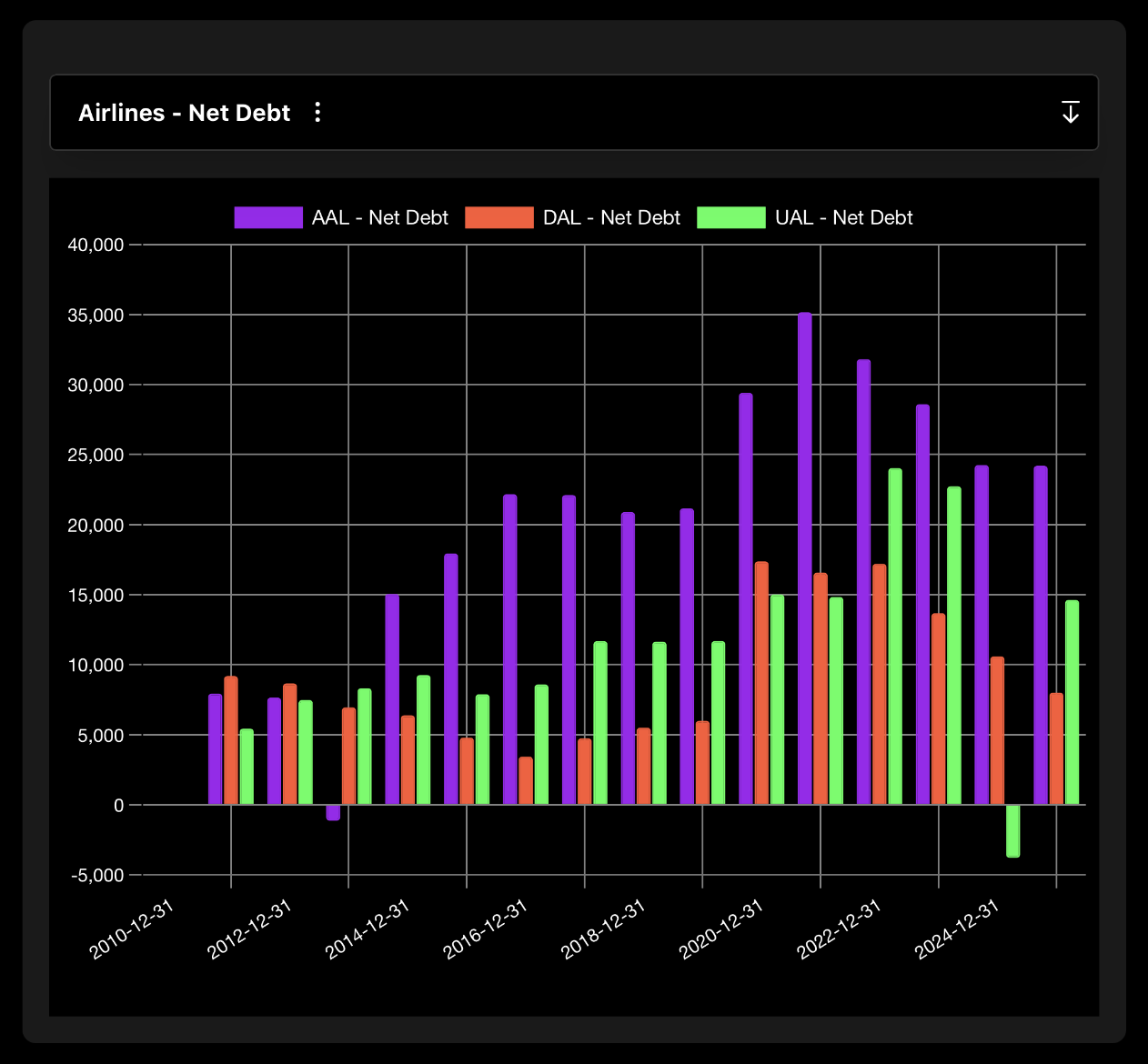Click the DAL - Net Debt legend label
This screenshot has width=1148, height=1064.
(x=611, y=217)
